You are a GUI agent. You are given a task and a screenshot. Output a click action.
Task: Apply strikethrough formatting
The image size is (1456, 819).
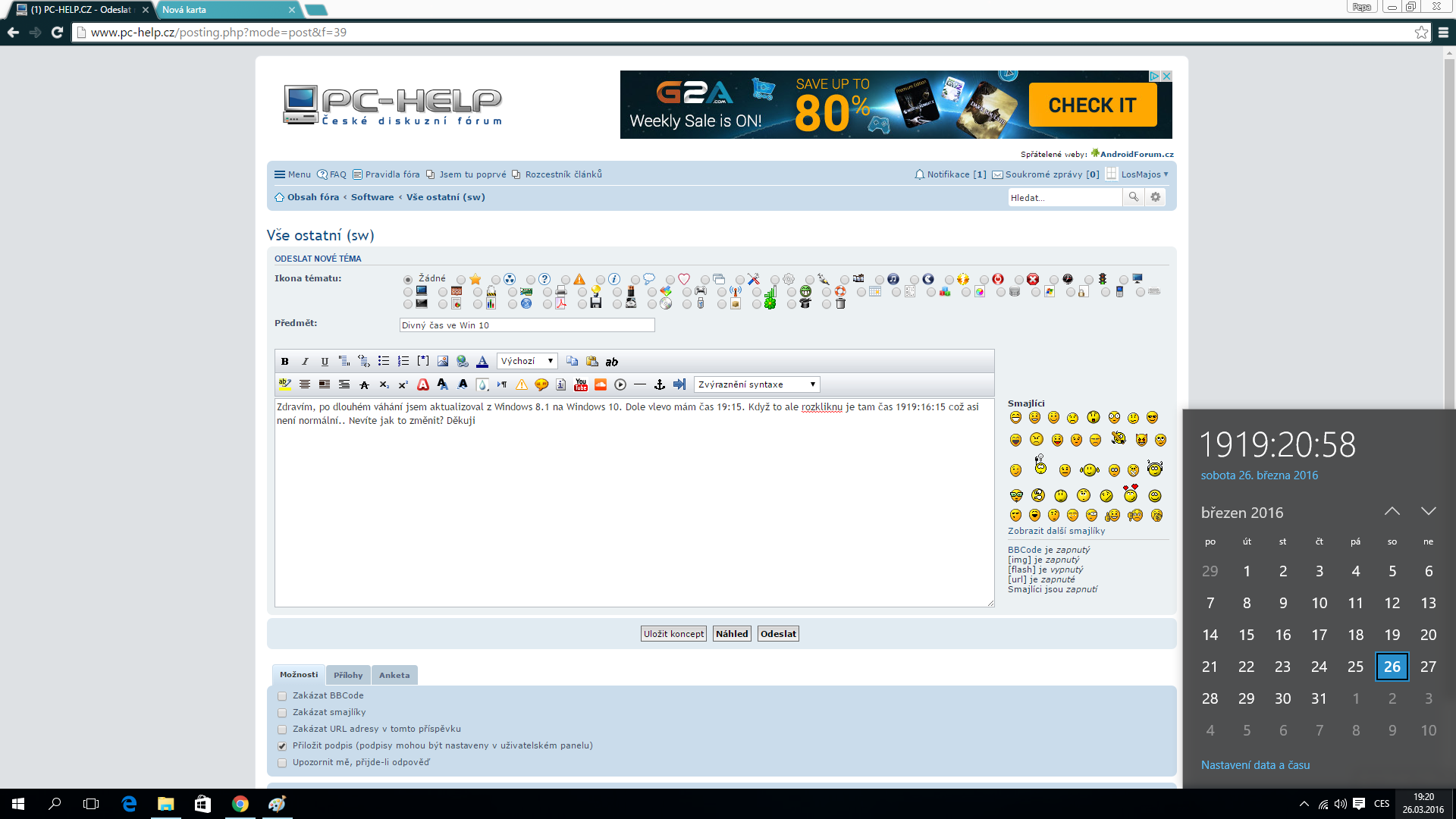tap(364, 384)
